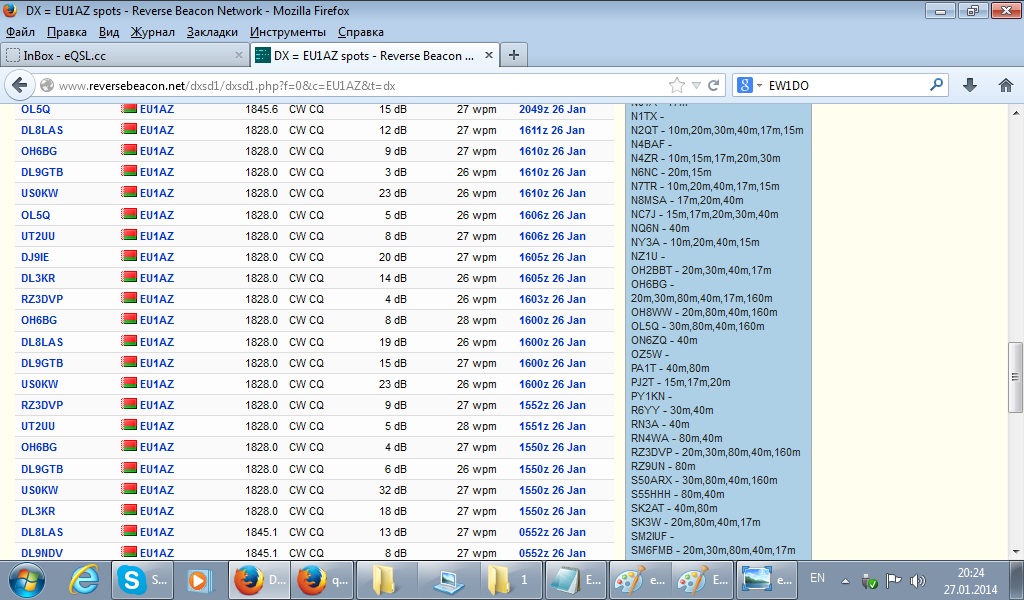The image size is (1024, 600).
Task: Show hidden system tray icons
Action: point(846,580)
